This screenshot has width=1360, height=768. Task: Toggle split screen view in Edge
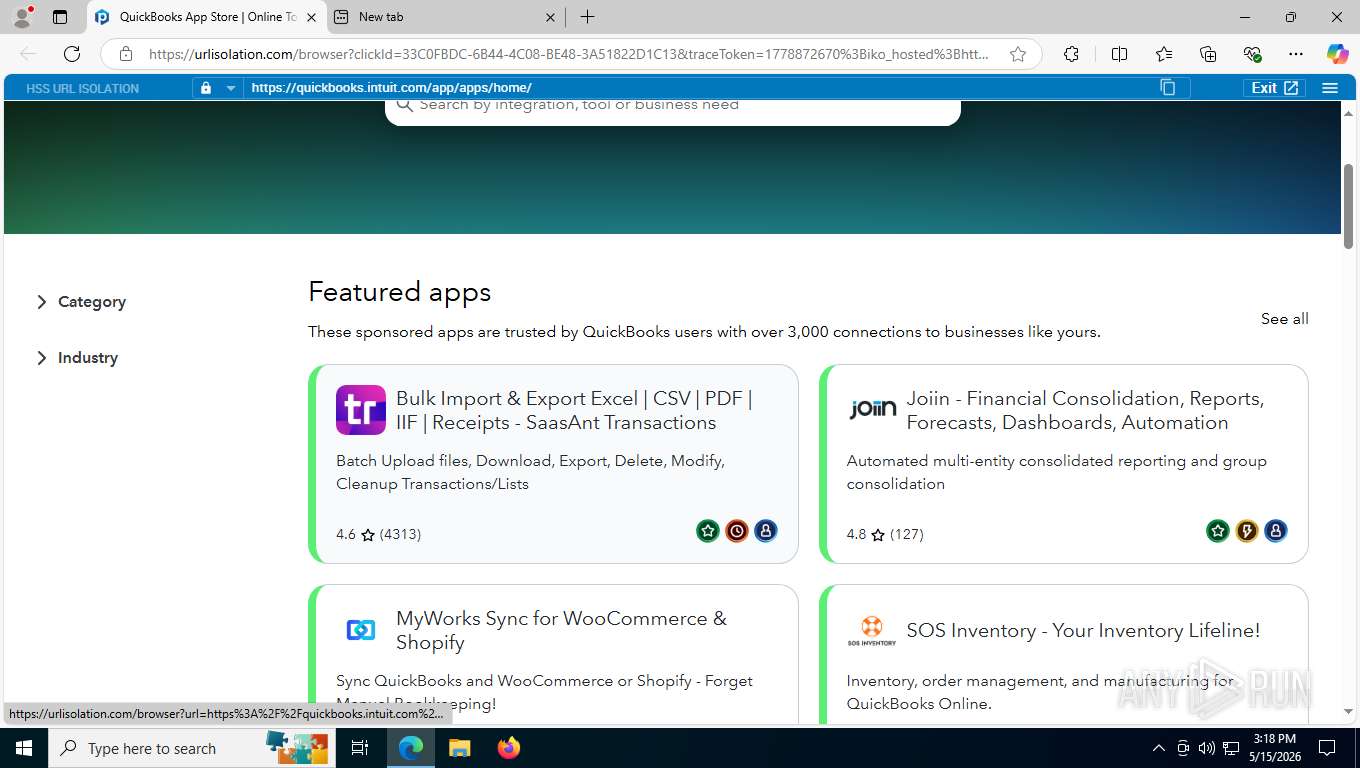point(1120,54)
